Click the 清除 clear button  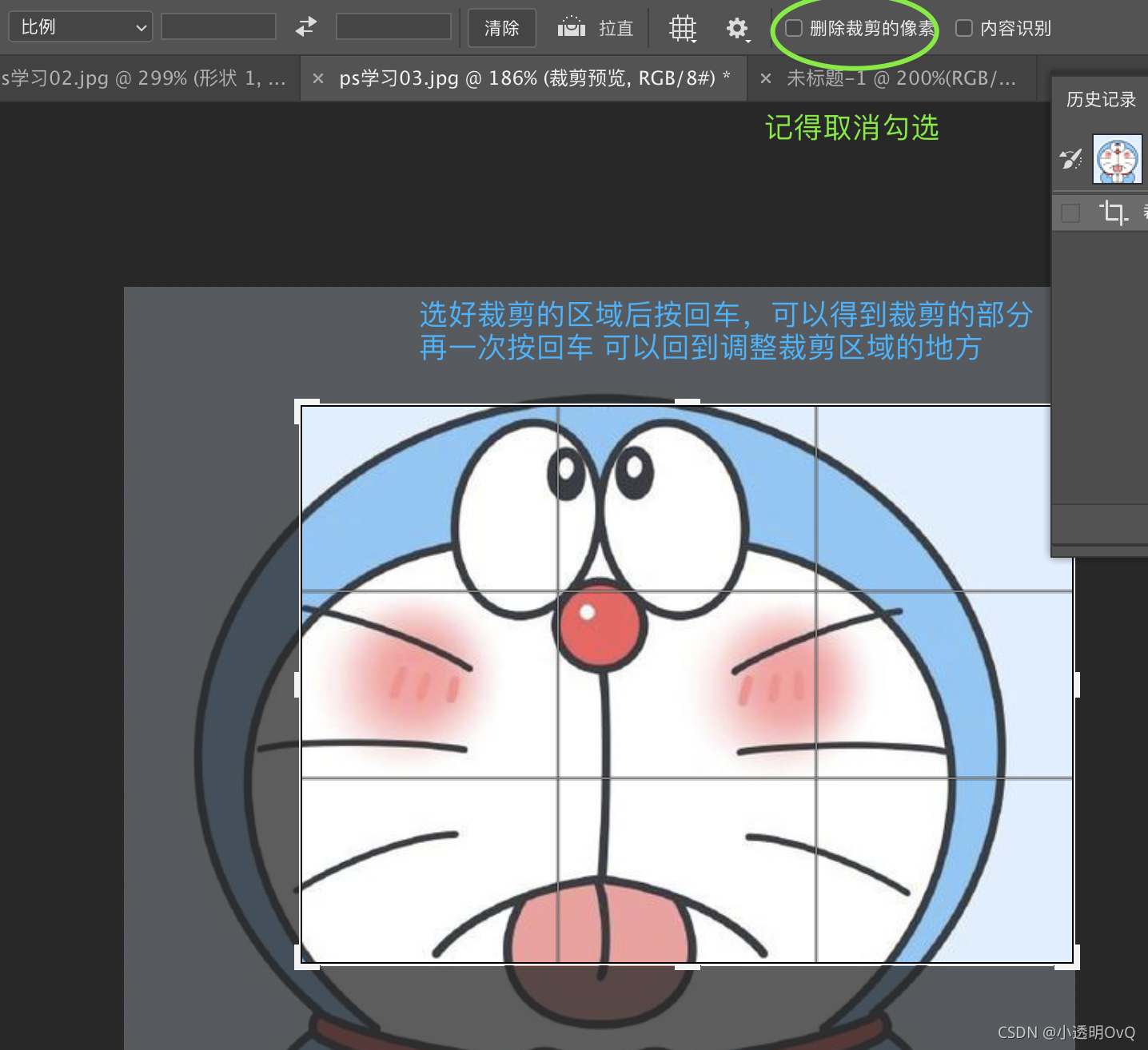pos(501,28)
